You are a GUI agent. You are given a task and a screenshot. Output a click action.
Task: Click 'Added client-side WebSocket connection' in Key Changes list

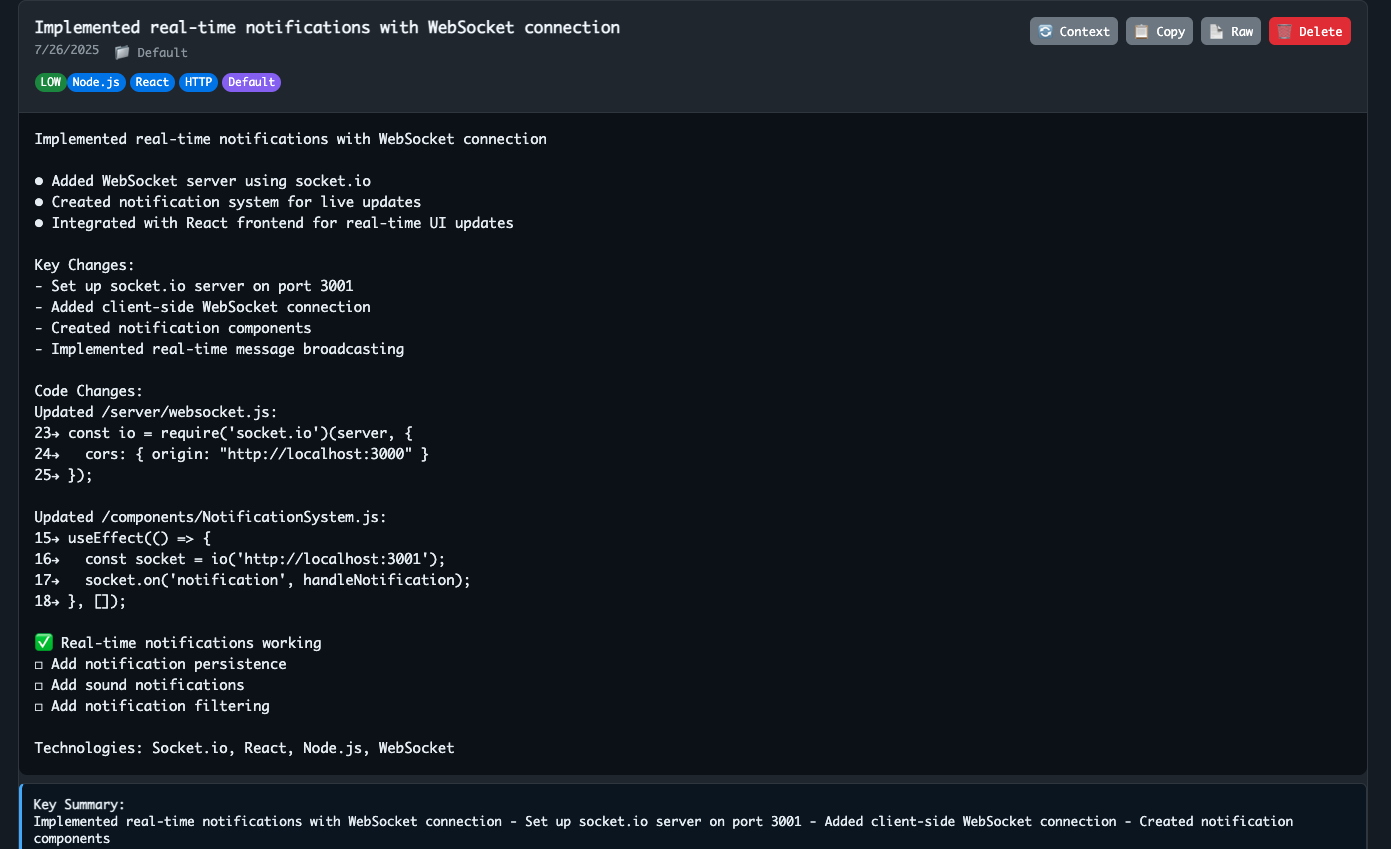pos(202,307)
